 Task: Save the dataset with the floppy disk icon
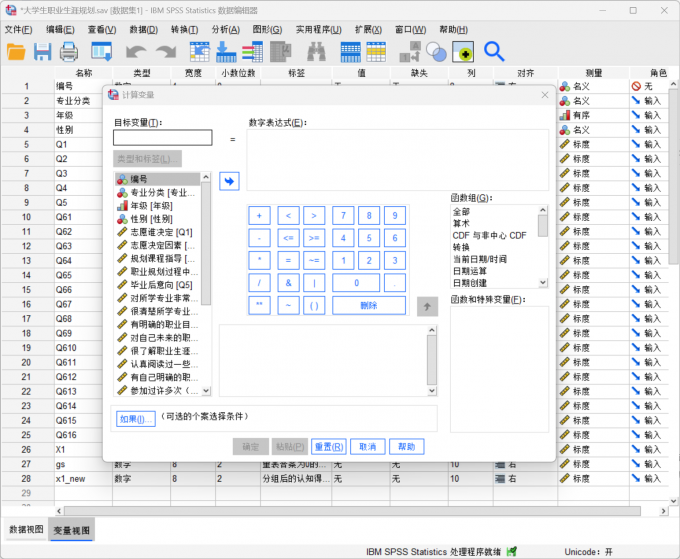click(x=42, y=52)
